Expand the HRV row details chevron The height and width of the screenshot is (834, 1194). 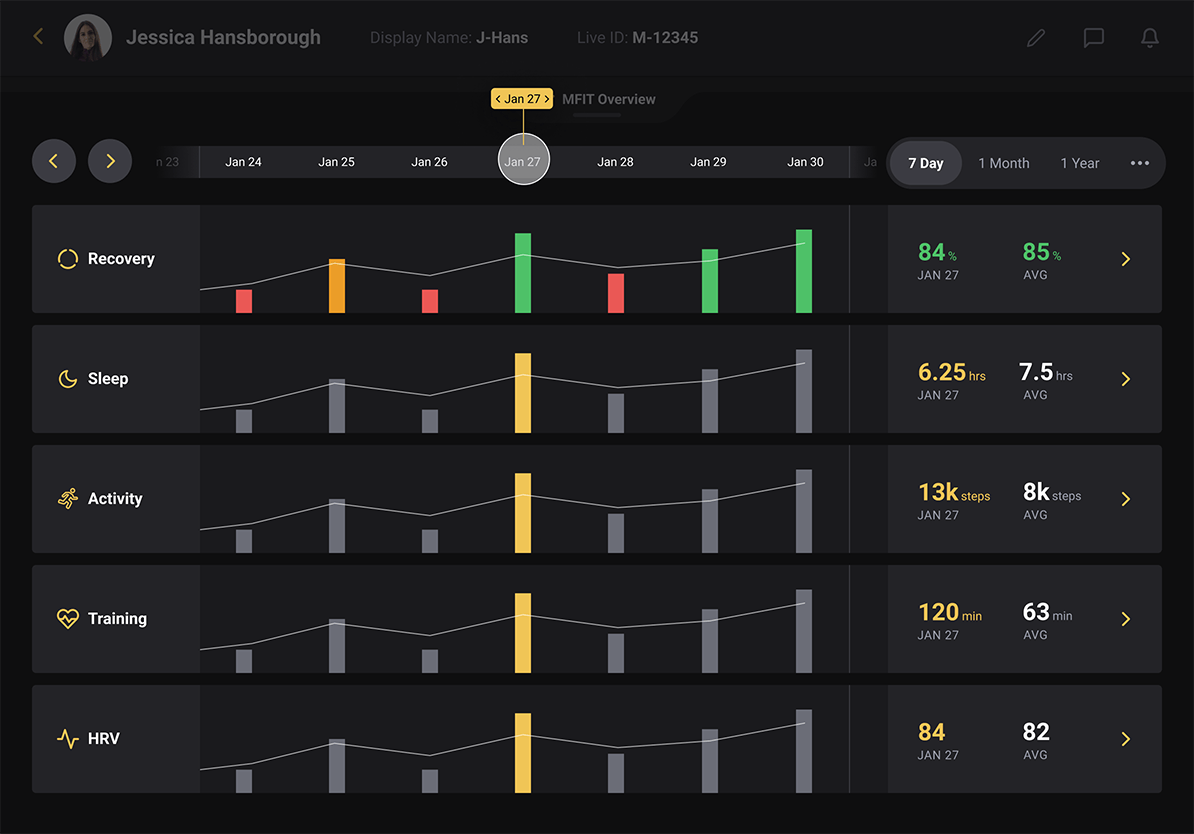coord(1125,739)
